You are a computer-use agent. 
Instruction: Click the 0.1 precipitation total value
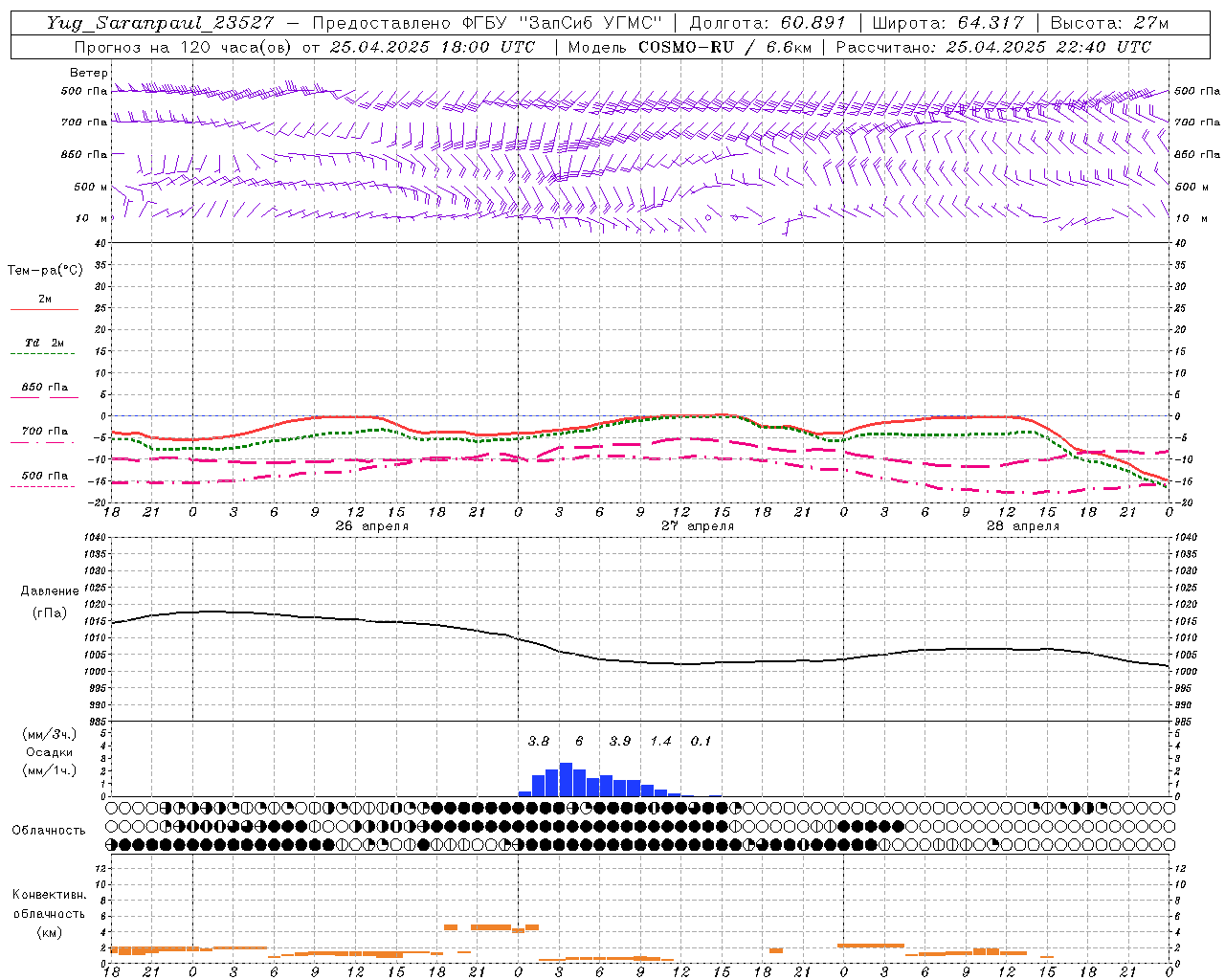pyautogui.click(x=702, y=742)
